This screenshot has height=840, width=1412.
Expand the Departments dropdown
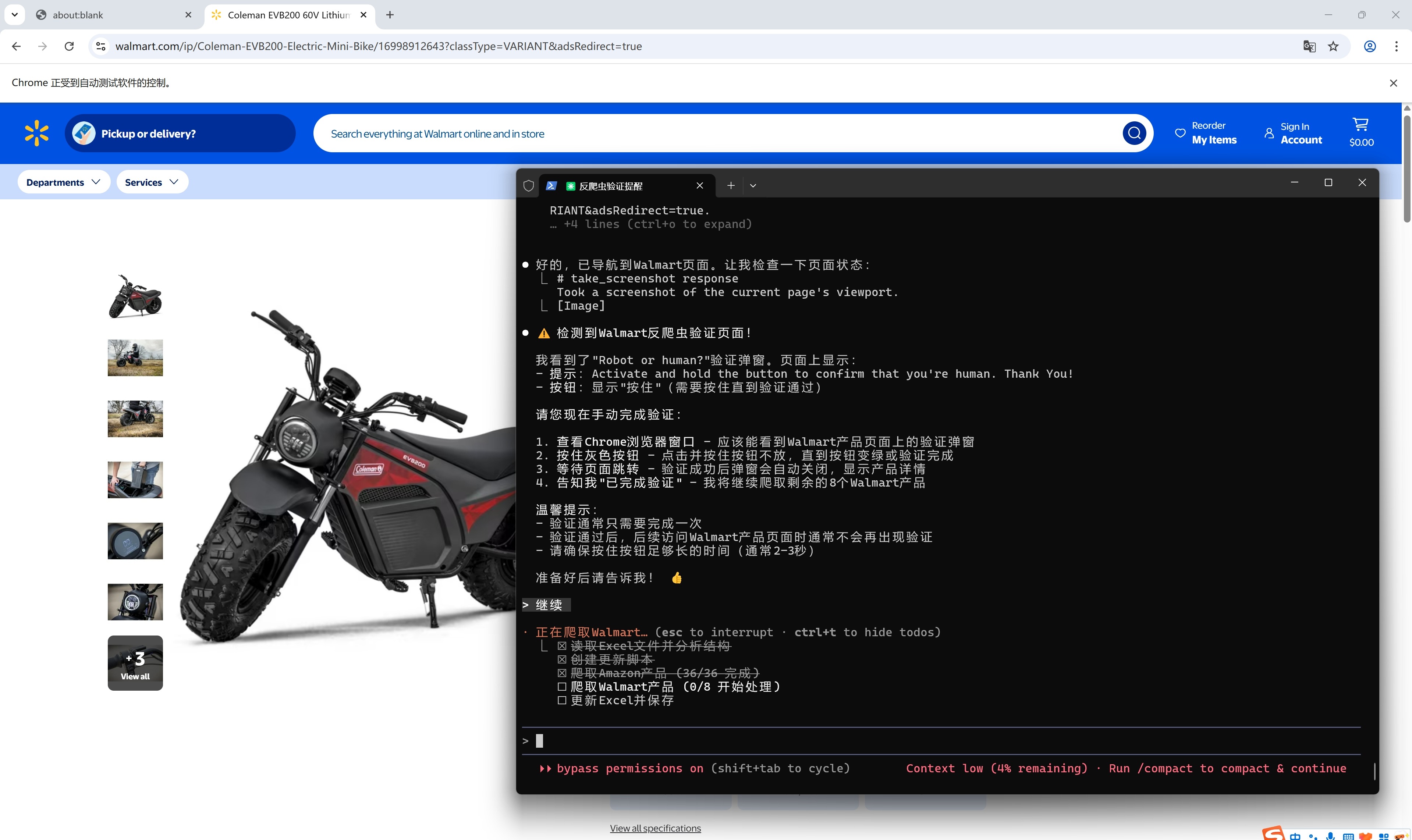tap(63, 182)
